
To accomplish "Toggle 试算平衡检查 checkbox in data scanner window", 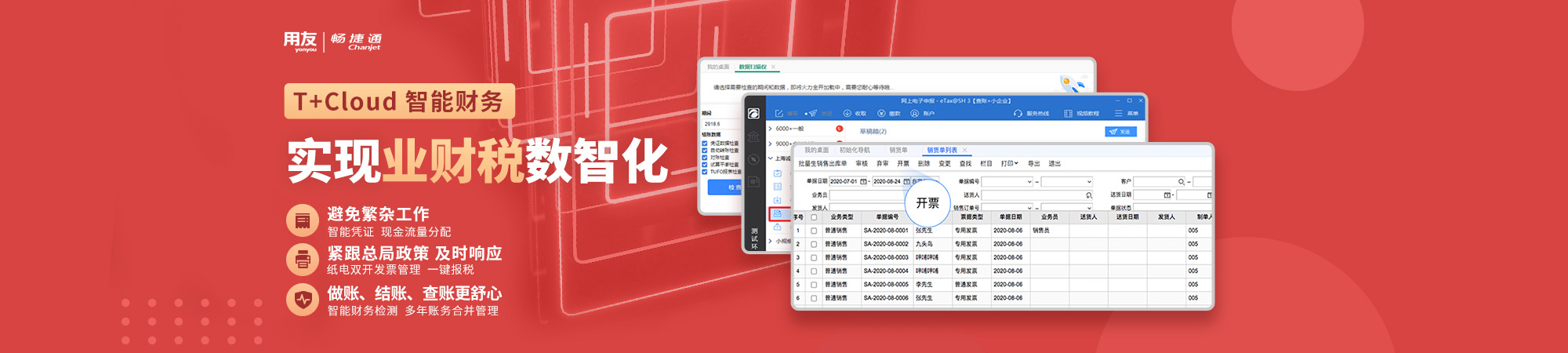I will tap(705, 165).
